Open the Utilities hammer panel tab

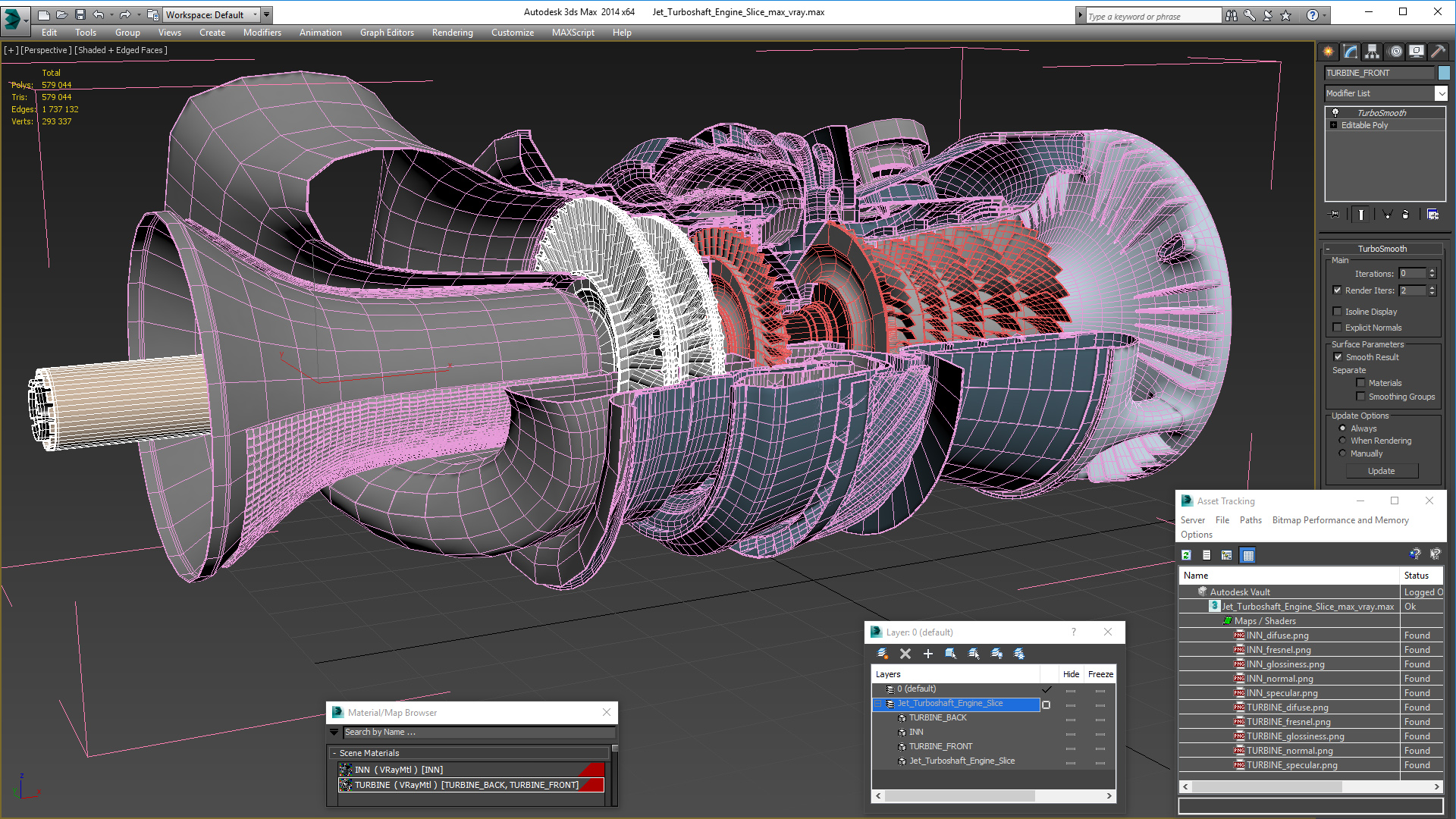click(x=1438, y=52)
